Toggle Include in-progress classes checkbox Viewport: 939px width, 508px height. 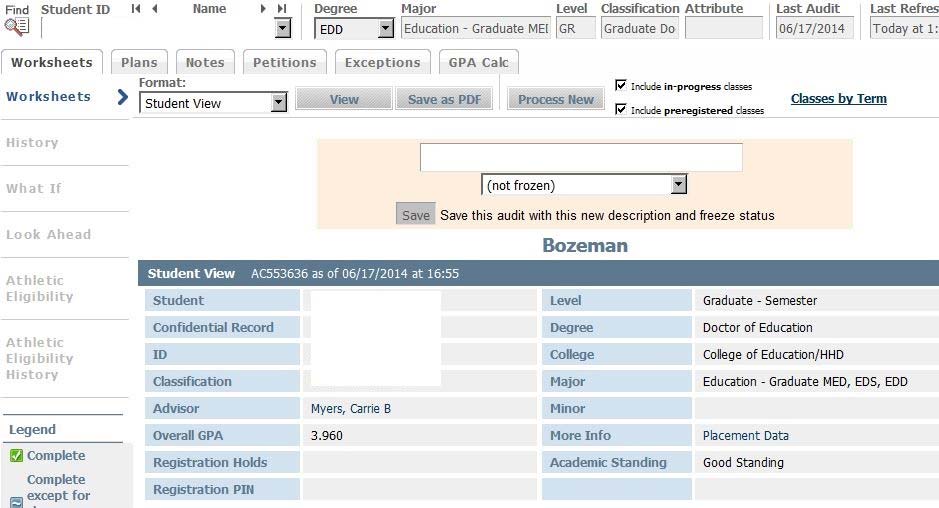click(621, 86)
